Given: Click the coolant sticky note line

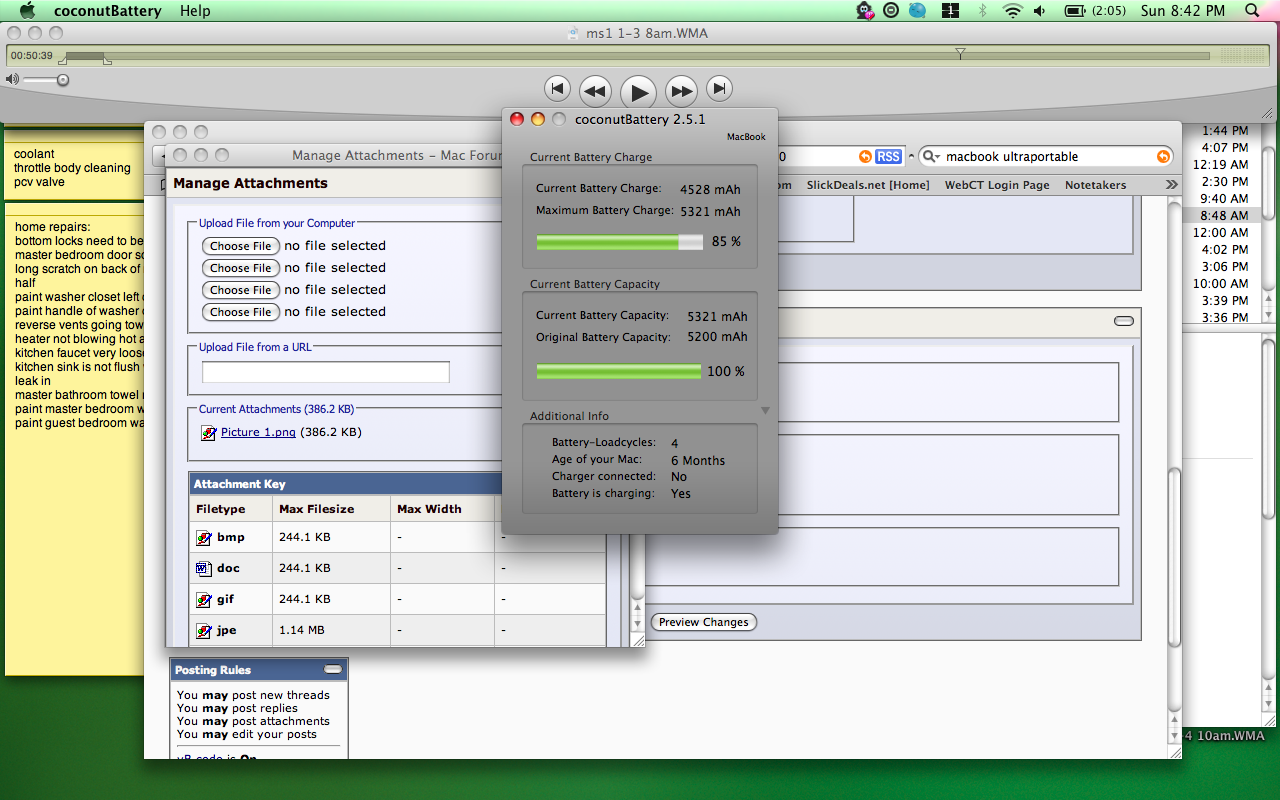Looking at the screenshot, I should click(x=34, y=154).
